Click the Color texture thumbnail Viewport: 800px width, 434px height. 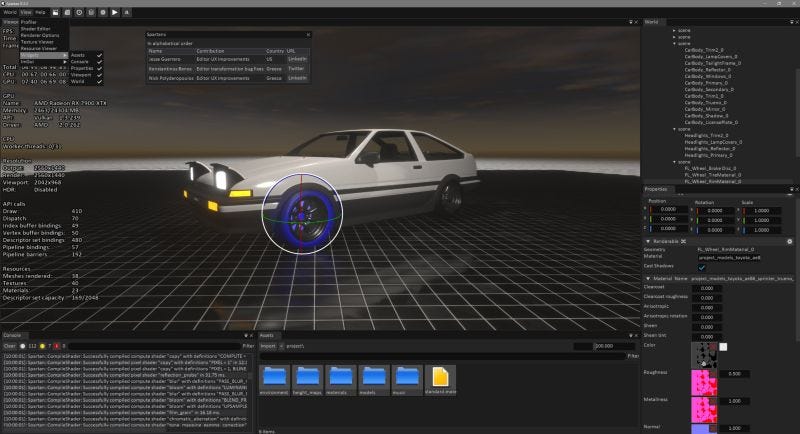[x=704, y=355]
